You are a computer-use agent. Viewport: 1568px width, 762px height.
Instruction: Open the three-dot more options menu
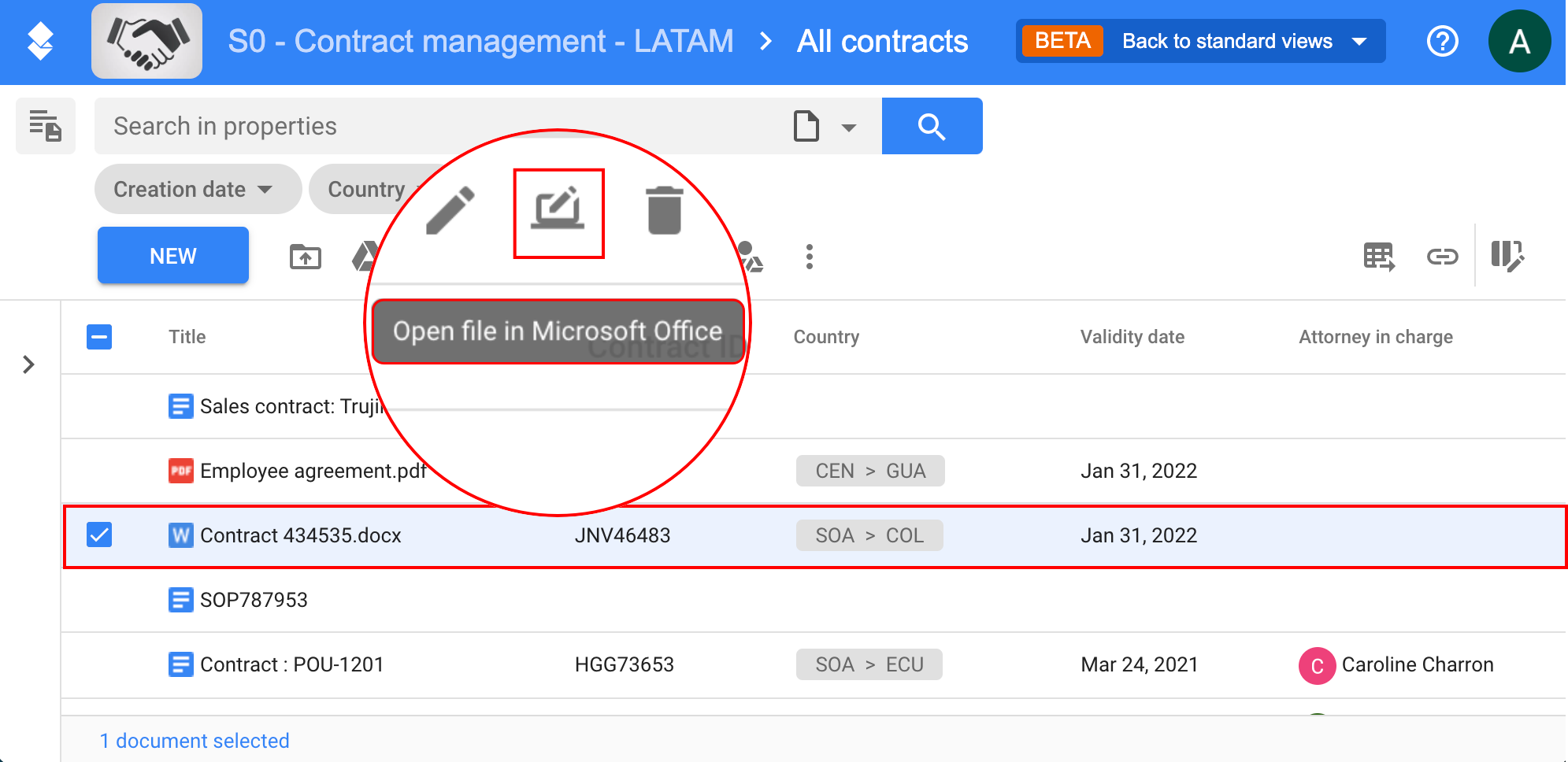809,257
